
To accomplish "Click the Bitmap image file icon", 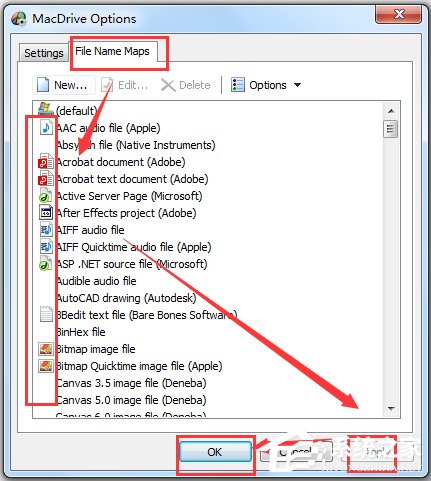I will (x=46, y=349).
